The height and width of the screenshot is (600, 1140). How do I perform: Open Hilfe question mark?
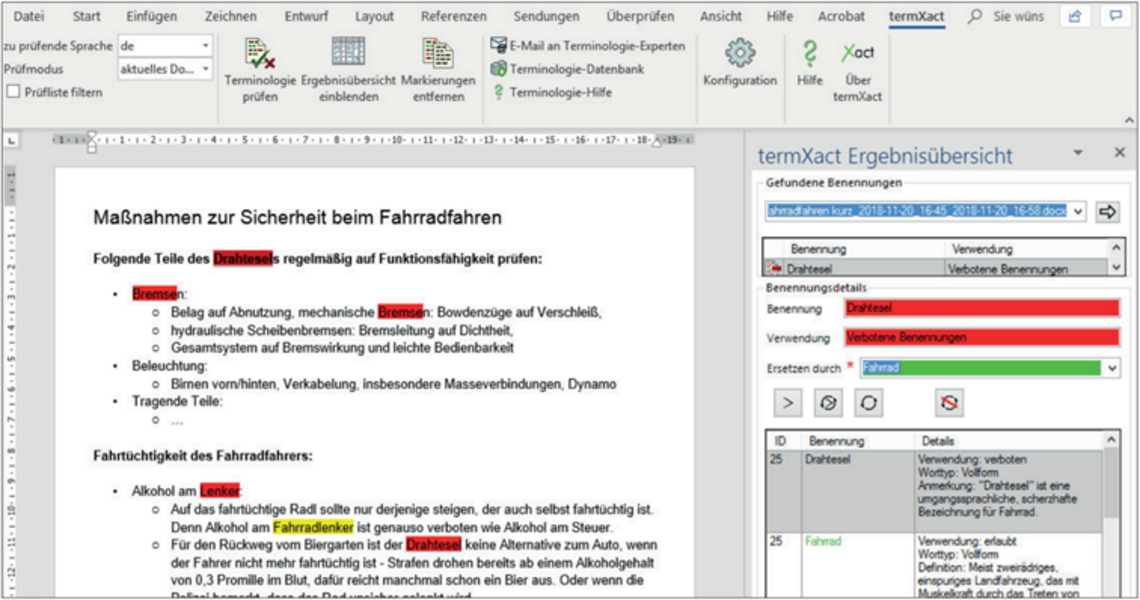809,63
